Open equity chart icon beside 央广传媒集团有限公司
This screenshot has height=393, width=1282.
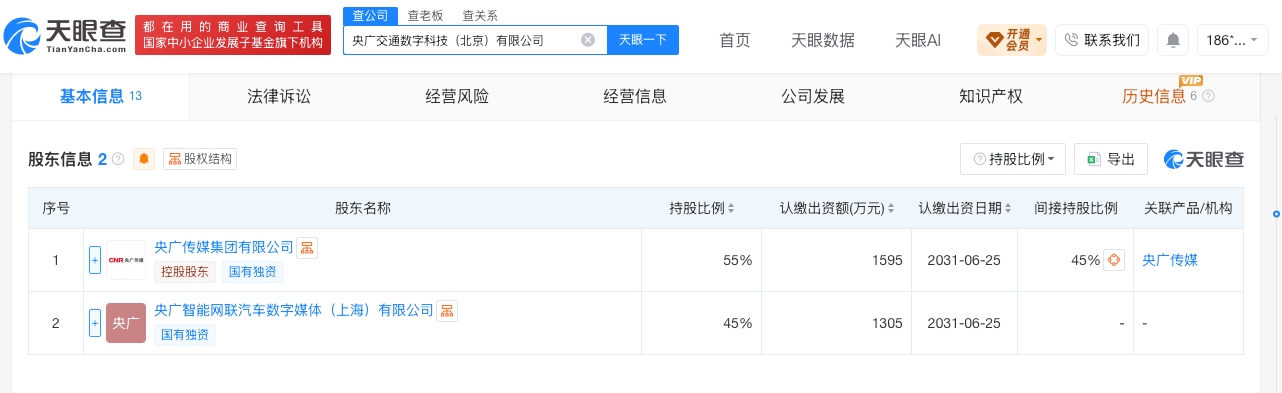(308, 247)
